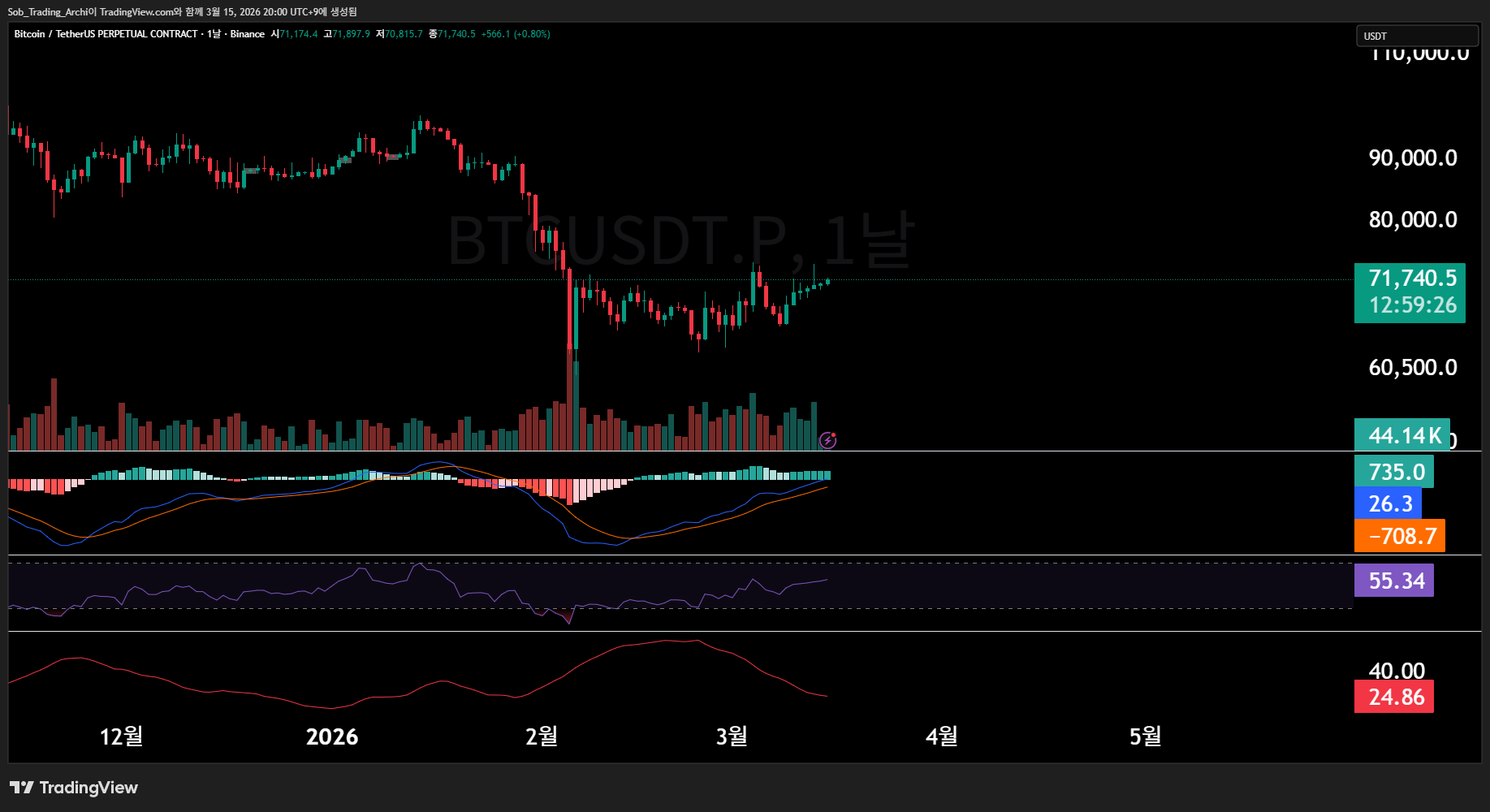
Task: Click the change value +566.1 (+0.80%)
Action: (516, 34)
